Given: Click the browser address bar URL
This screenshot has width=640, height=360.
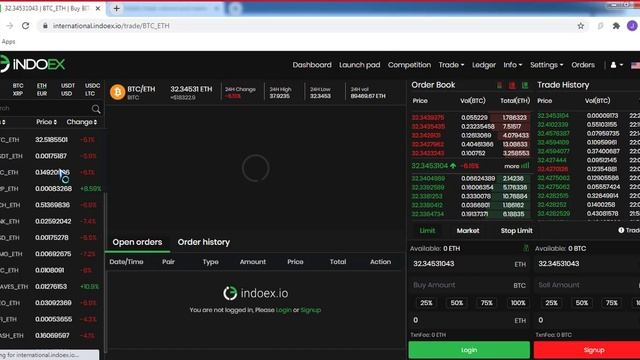Looking at the screenshot, I should (x=111, y=26).
